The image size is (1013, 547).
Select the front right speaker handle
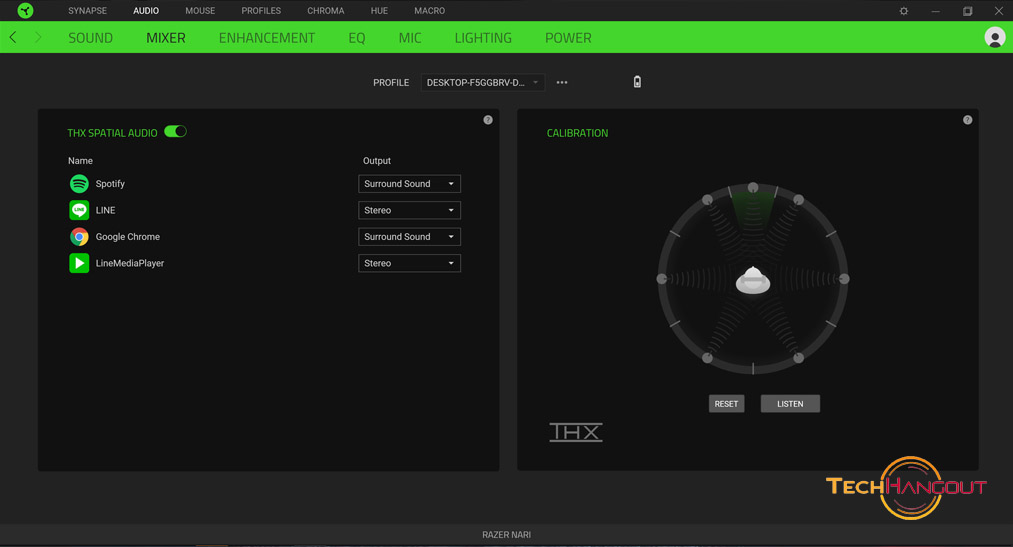(x=799, y=200)
